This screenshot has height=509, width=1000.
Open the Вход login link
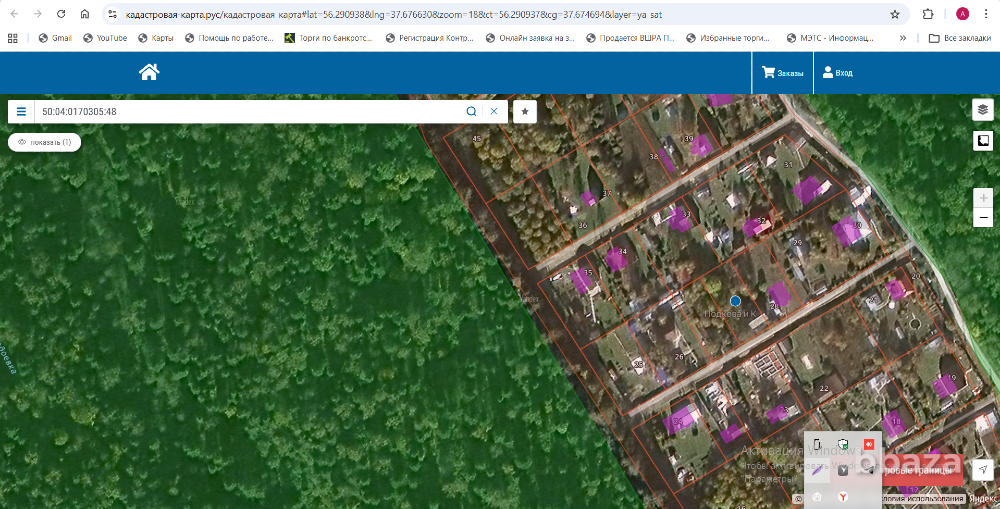837,72
